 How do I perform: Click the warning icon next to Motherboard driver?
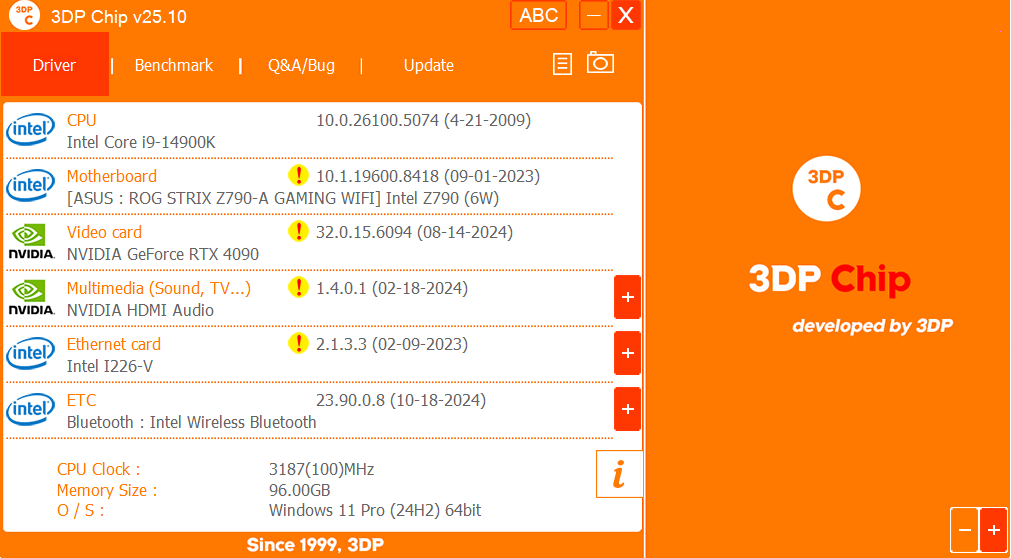pos(298,176)
